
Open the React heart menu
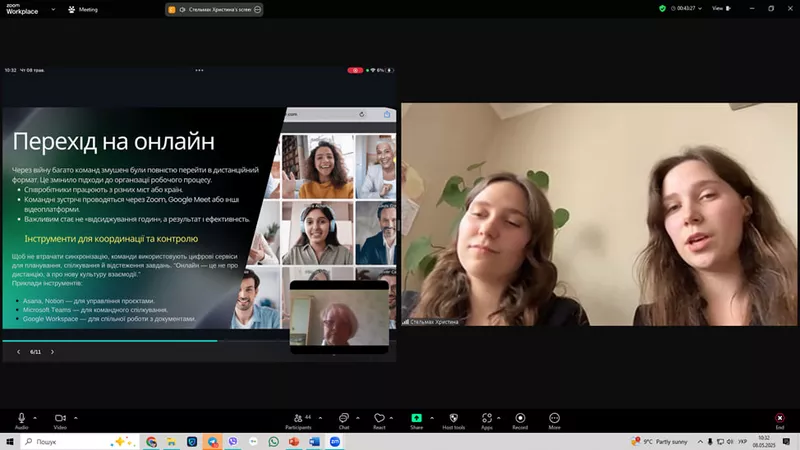click(379, 421)
